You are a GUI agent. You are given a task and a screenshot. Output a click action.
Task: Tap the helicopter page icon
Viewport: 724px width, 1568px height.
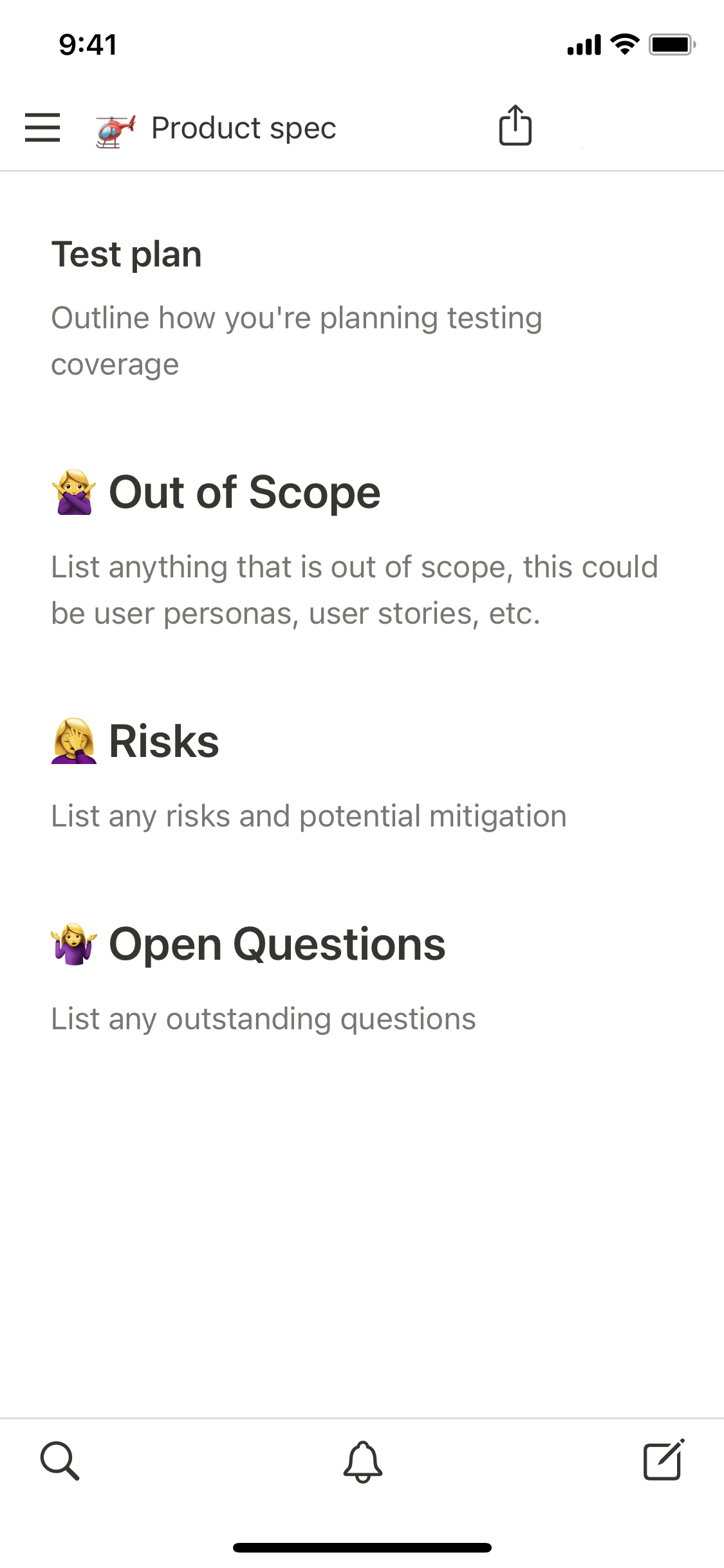tap(116, 129)
